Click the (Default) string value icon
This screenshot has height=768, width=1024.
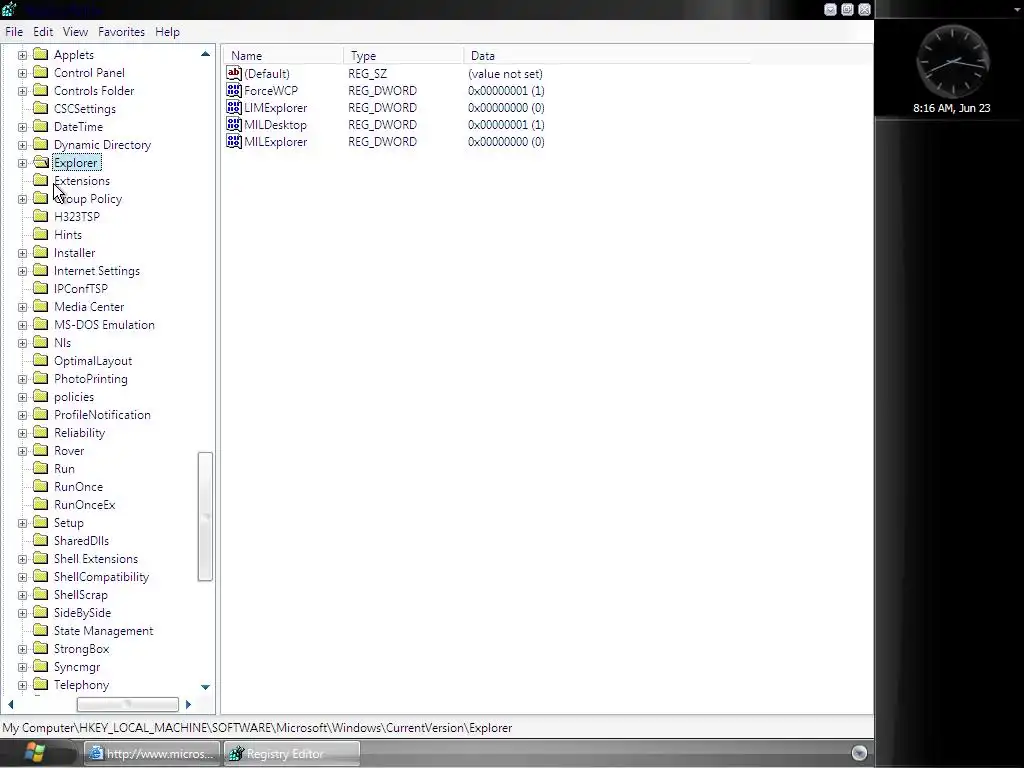234,73
